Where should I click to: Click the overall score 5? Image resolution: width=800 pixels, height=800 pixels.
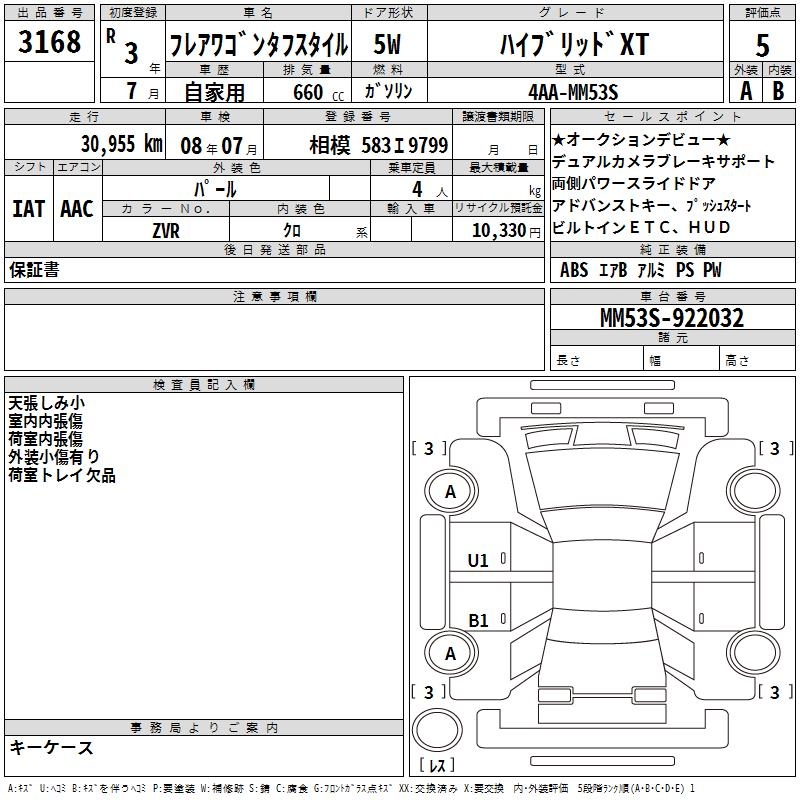(762, 45)
